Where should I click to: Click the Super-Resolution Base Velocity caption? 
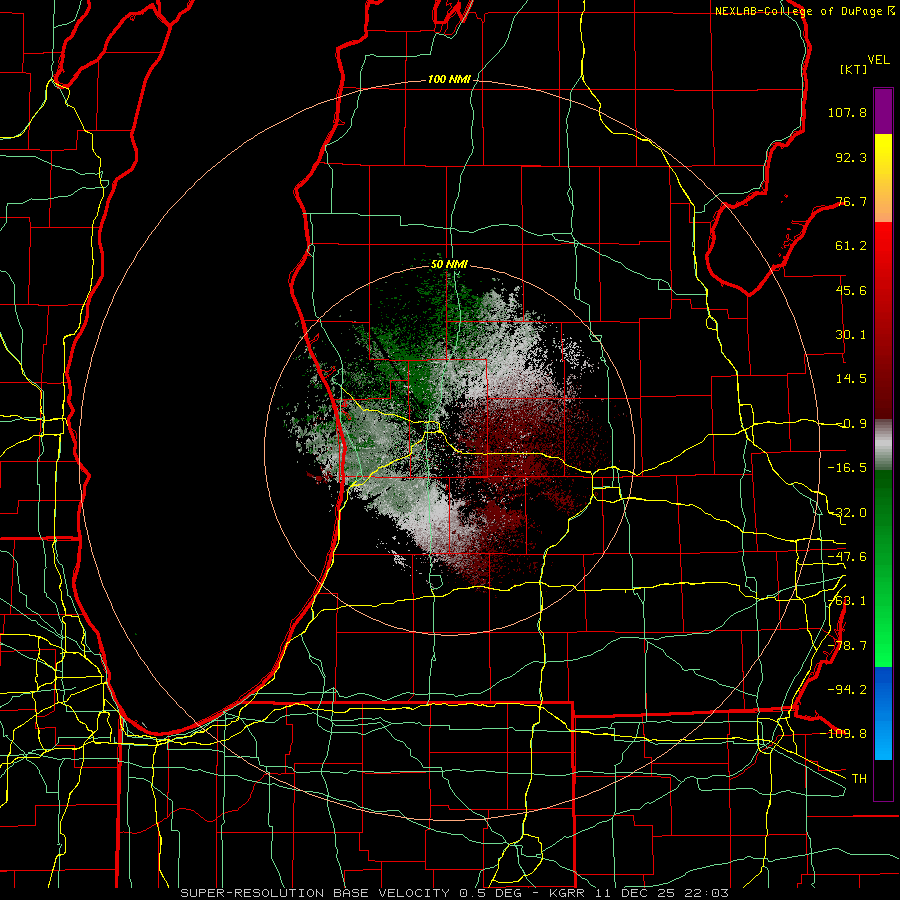(455, 893)
